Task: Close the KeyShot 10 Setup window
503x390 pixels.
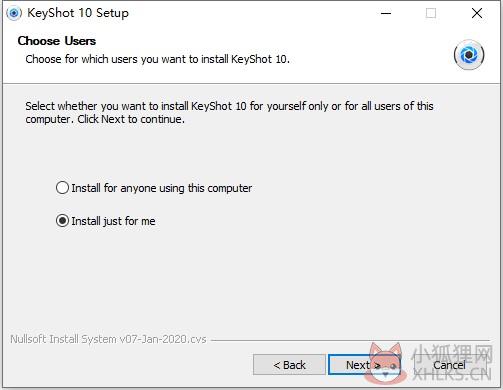Action: pyautogui.click(x=477, y=13)
